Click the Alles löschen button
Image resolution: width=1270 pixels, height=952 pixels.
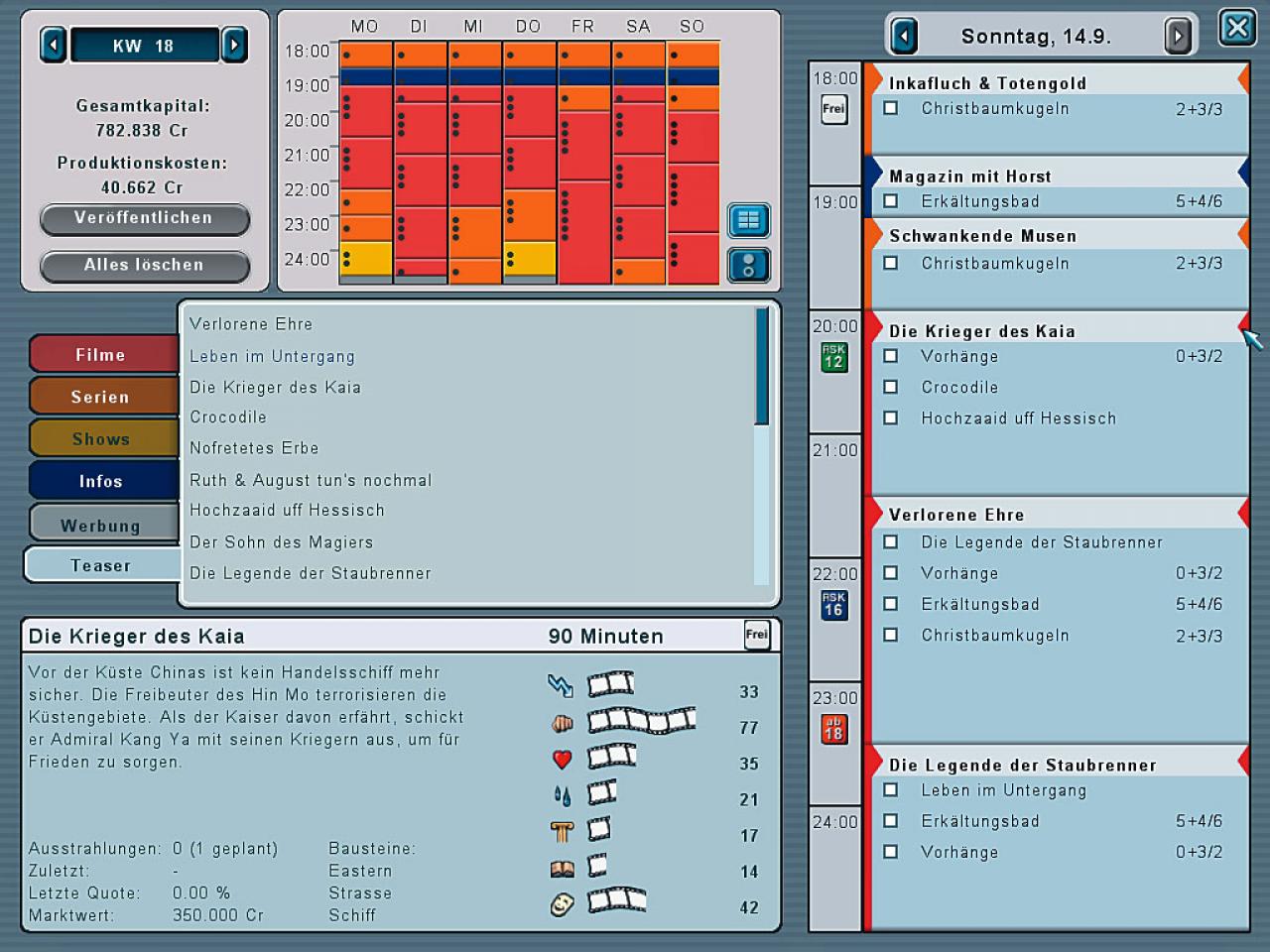pyautogui.click(x=144, y=265)
